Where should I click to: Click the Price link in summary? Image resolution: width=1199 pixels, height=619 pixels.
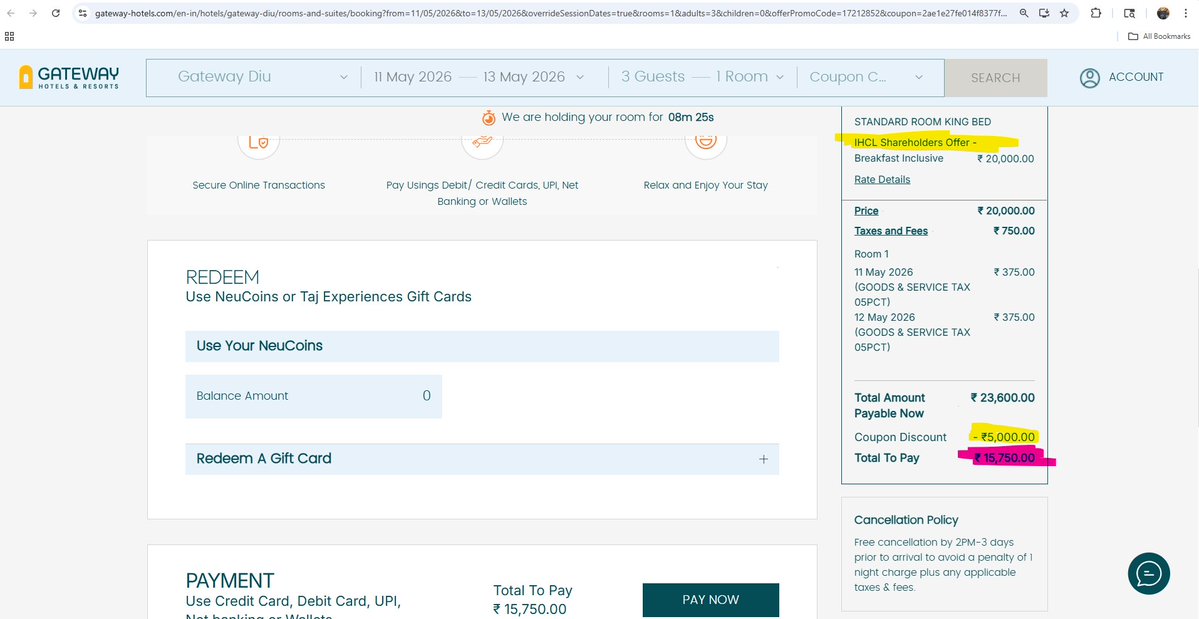tap(866, 211)
